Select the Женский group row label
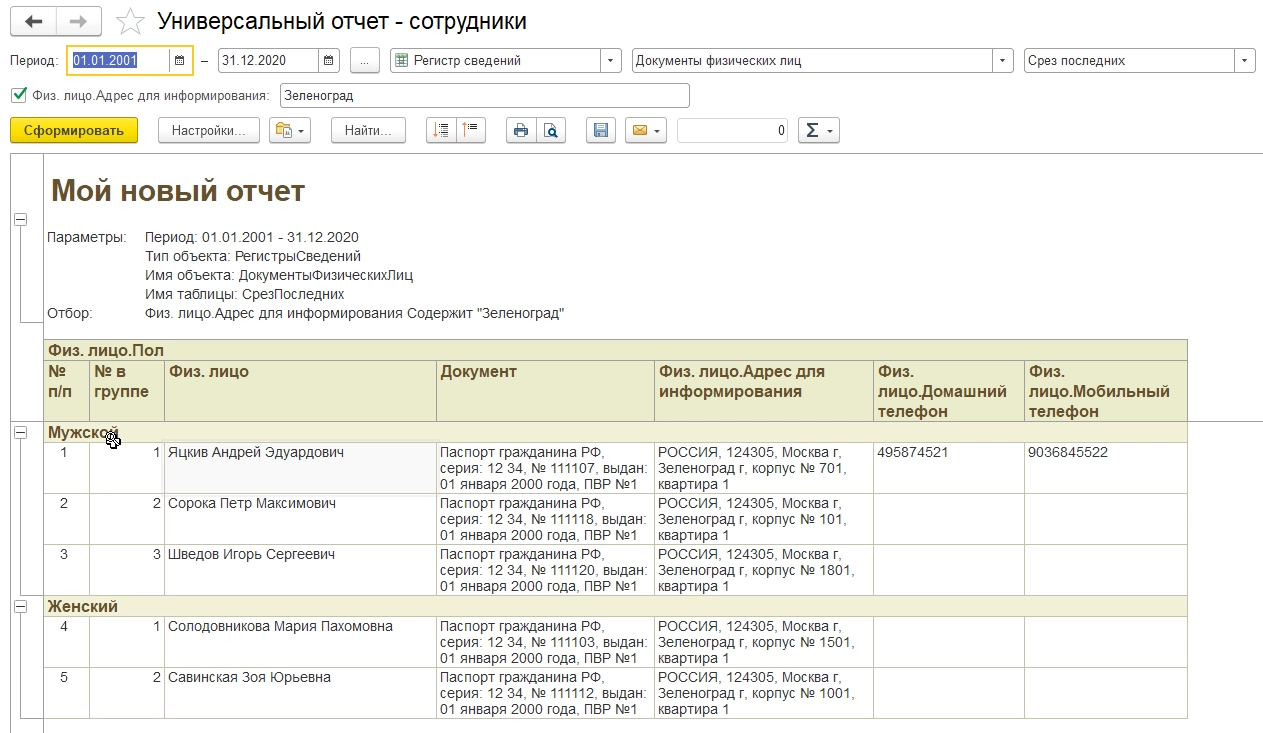The image size is (1263, 733). point(83,606)
